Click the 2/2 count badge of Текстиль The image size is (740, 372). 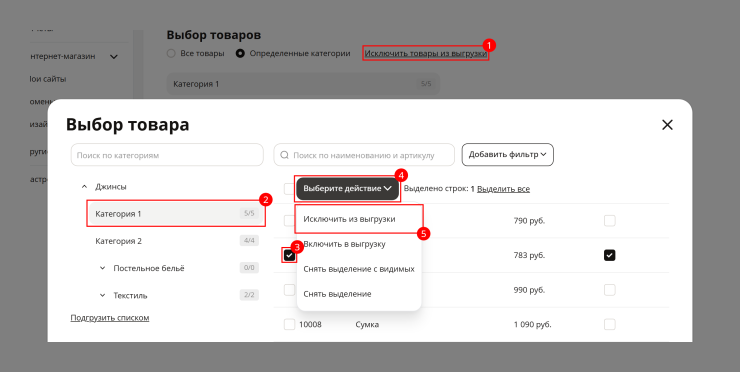249,295
